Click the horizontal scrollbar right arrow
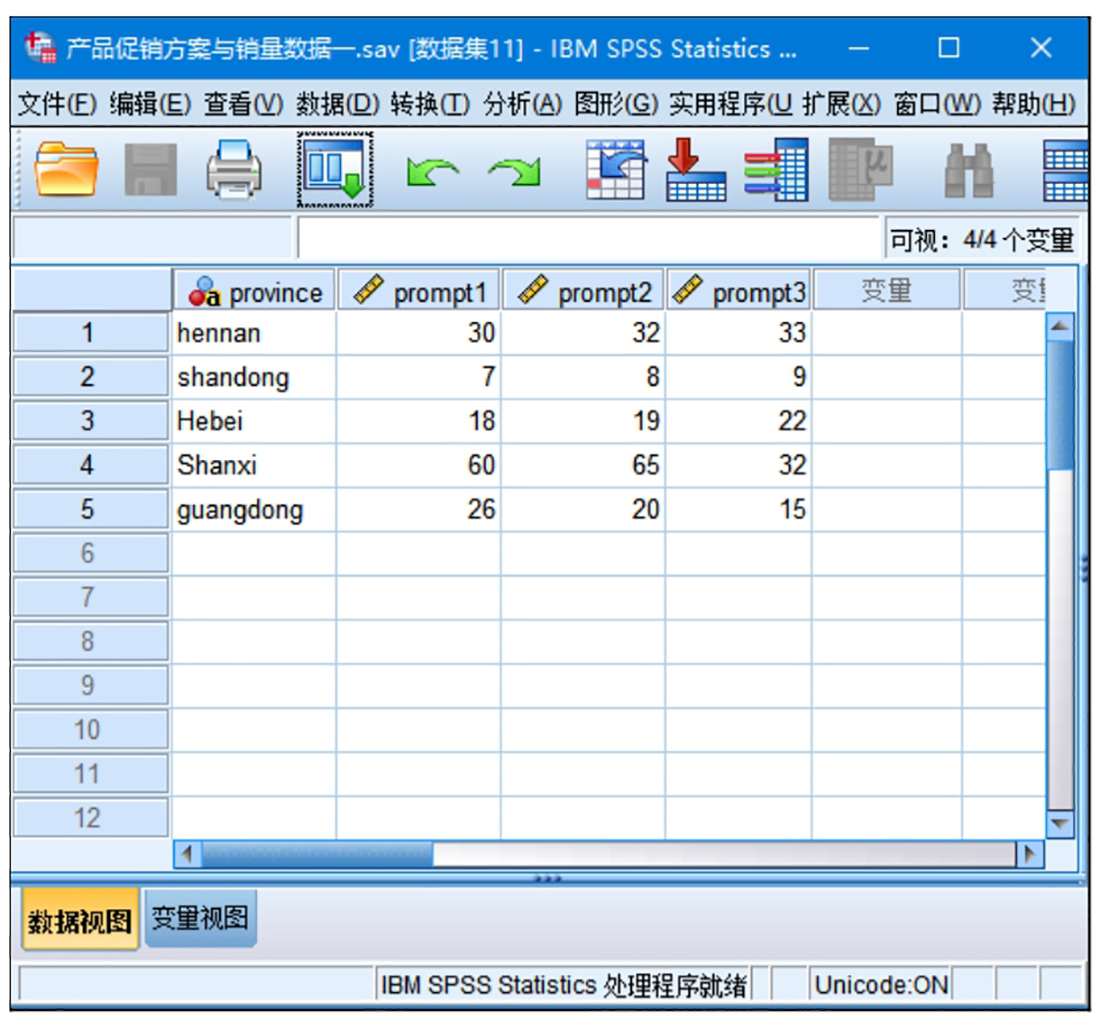1100x1019 pixels. click(1027, 855)
